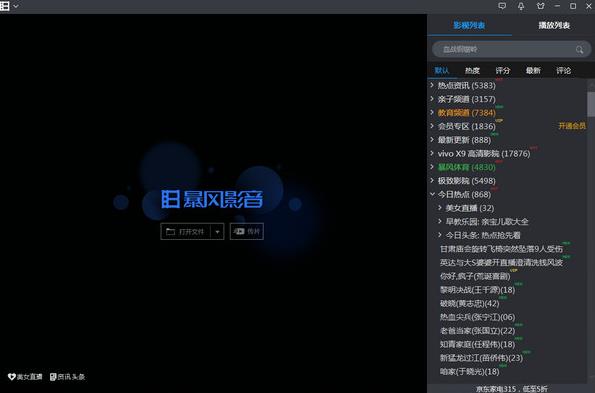Image resolution: width=595 pixels, height=393 pixels.
Task: Open 你好,疯子(荒诞喜剧) item
Action: (x=475, y=277)
